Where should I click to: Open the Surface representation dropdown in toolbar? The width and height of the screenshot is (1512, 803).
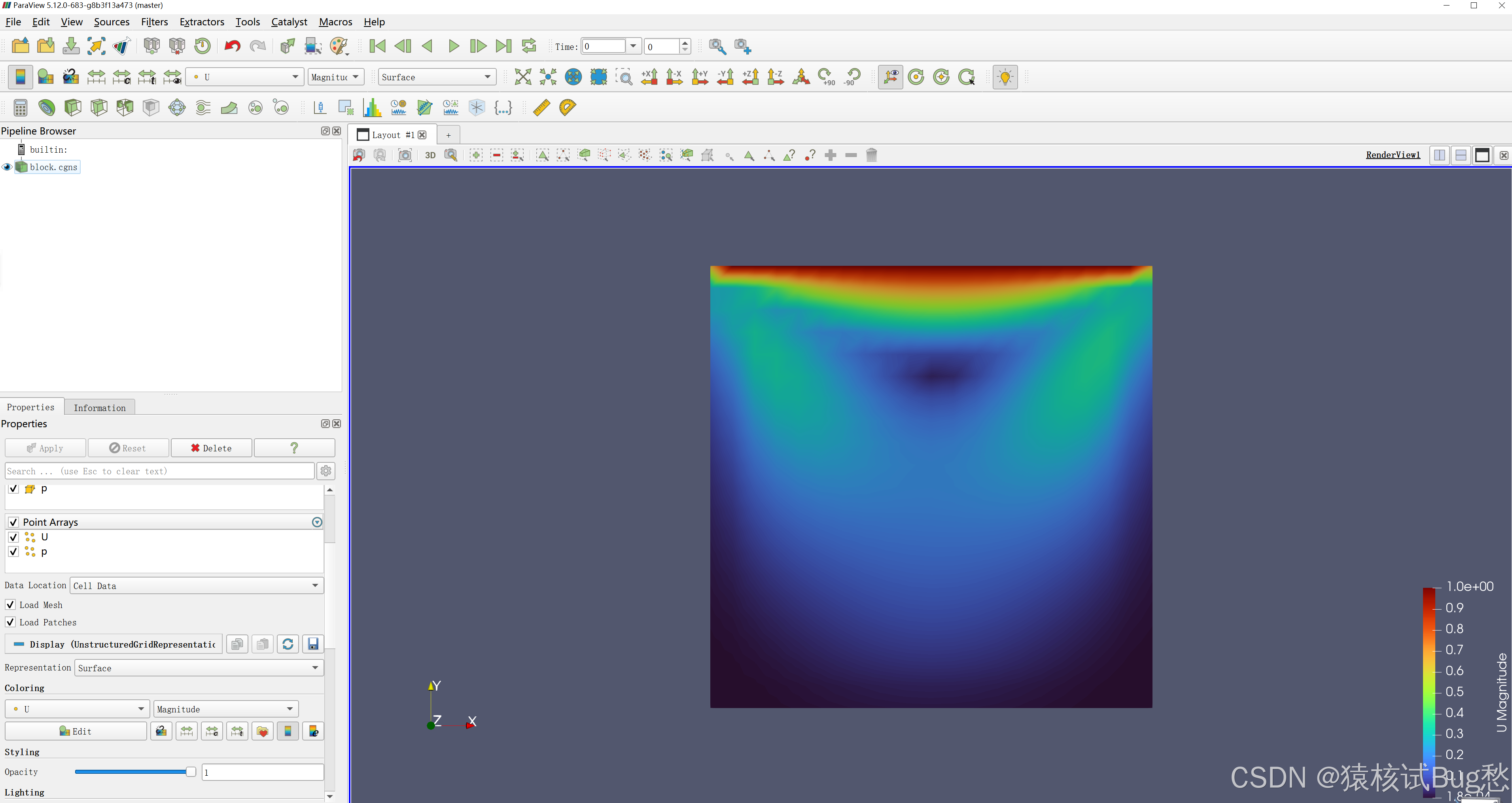tap(436, 77)
